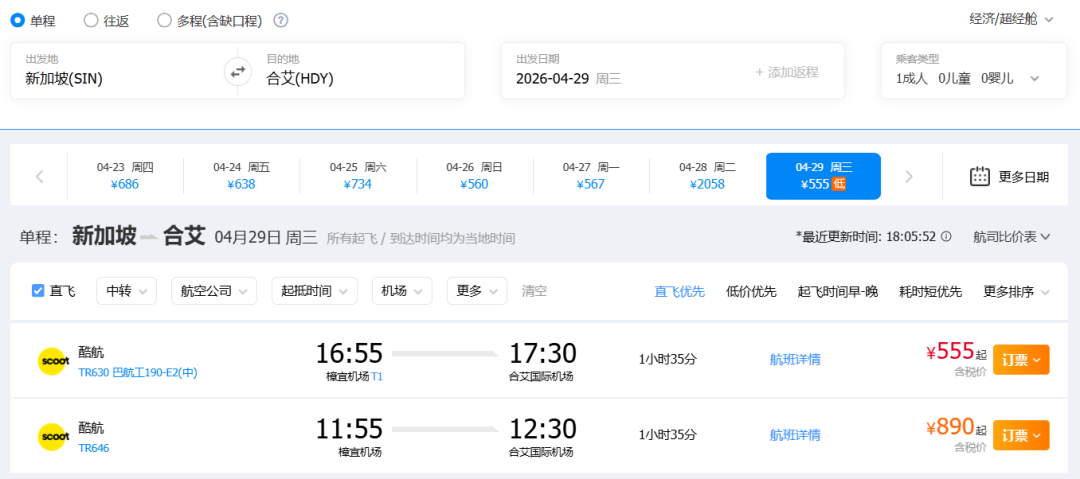1080x479 pixels.
Task: Click the previous dates left arrow
Action: [40, 177]
